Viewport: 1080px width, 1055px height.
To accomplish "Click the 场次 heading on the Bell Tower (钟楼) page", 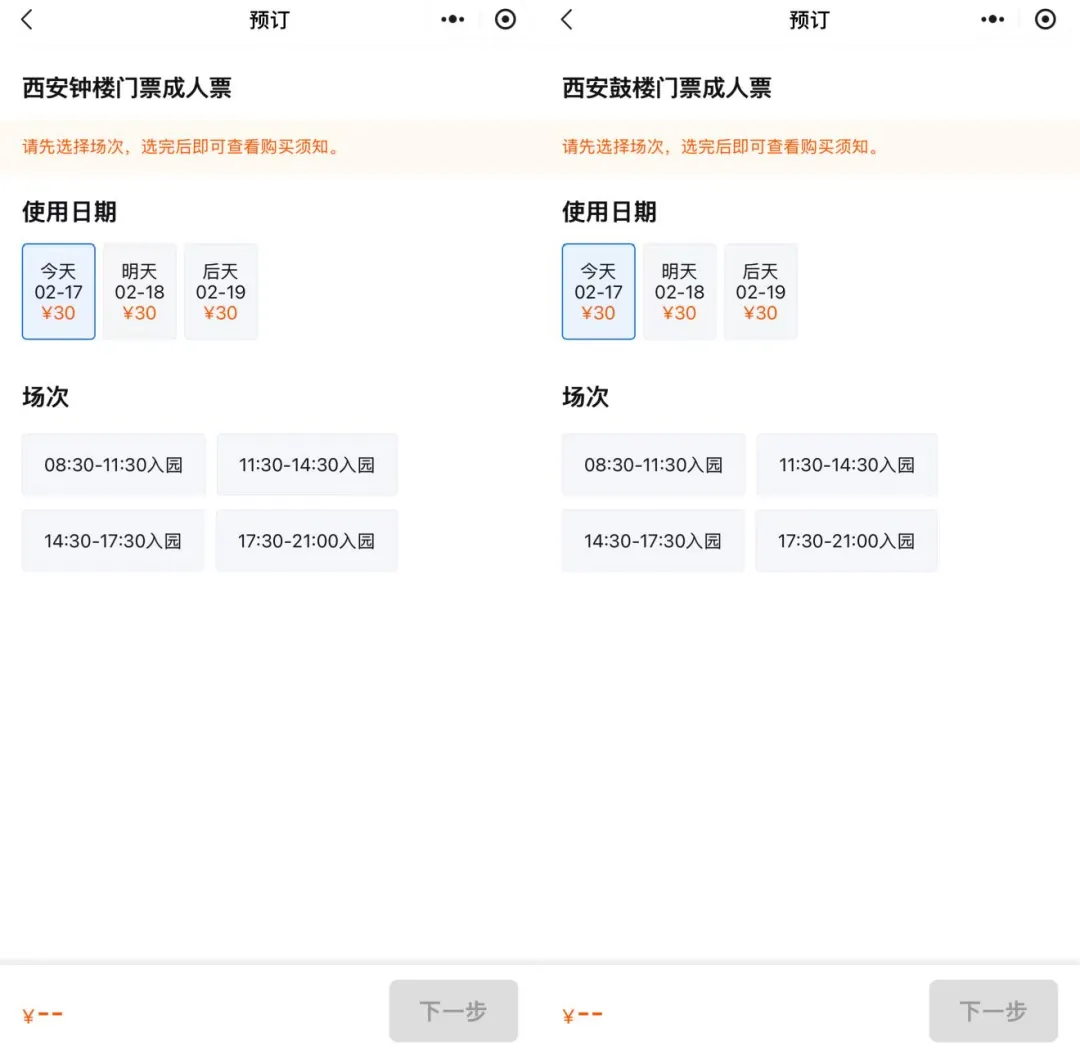I will click(45, 397).
